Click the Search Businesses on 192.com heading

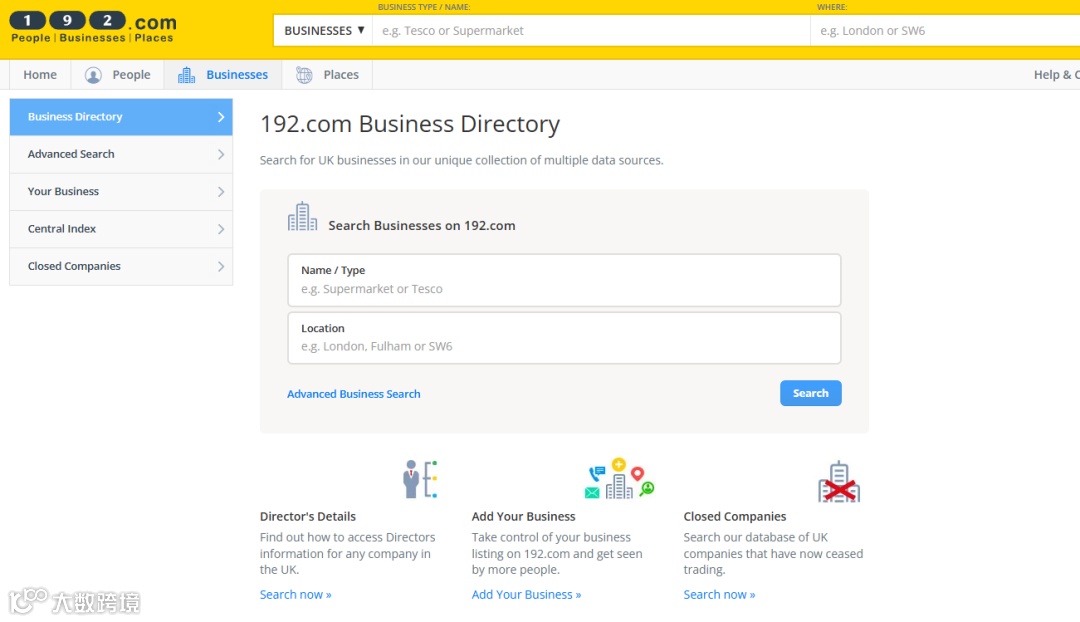click(422, 226)
